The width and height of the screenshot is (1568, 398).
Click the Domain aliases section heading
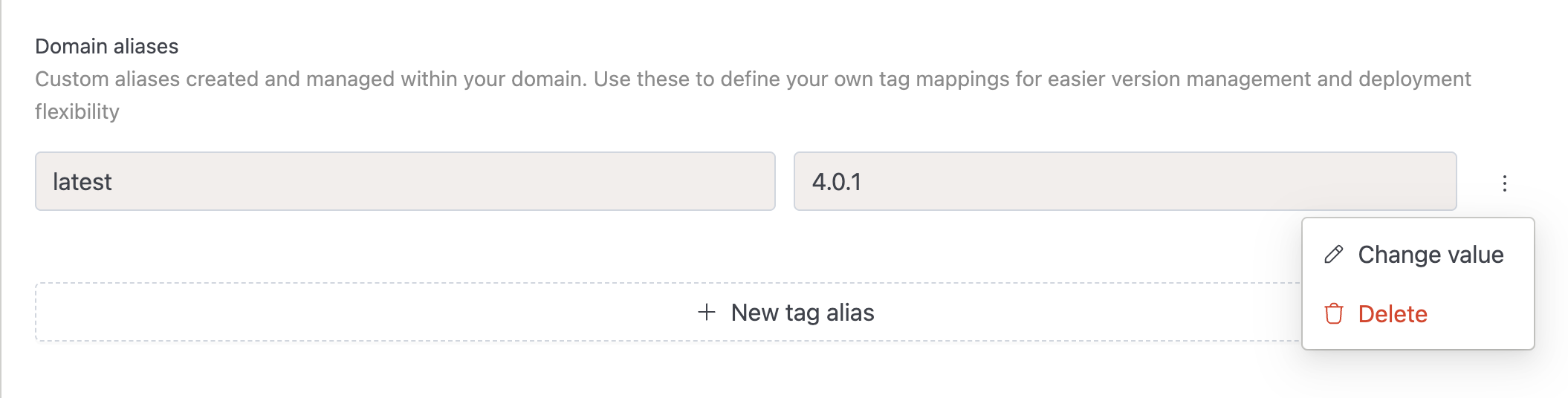[x=107, y=47]
